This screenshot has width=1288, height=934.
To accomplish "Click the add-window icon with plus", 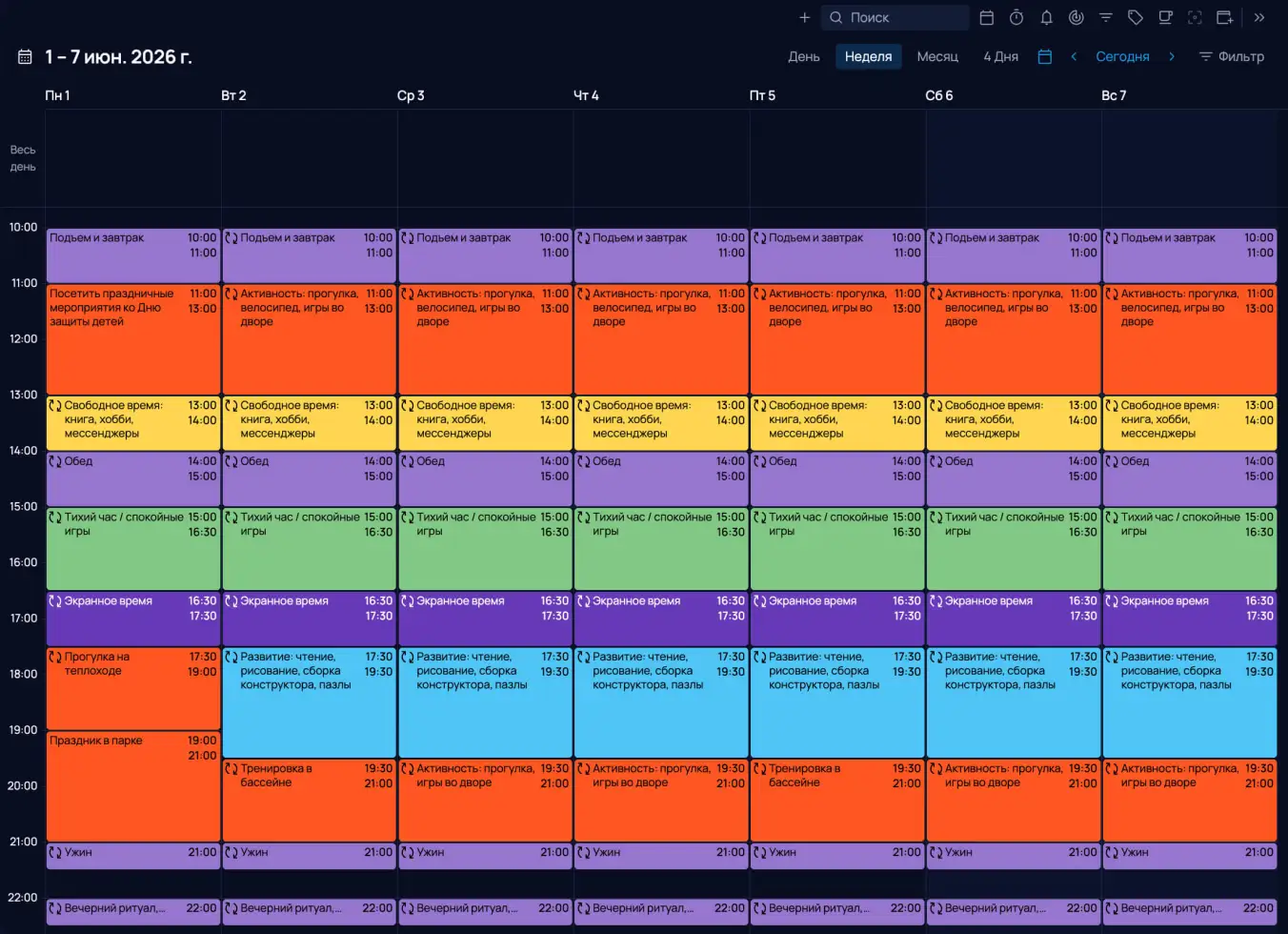I will click(1225, 17).
